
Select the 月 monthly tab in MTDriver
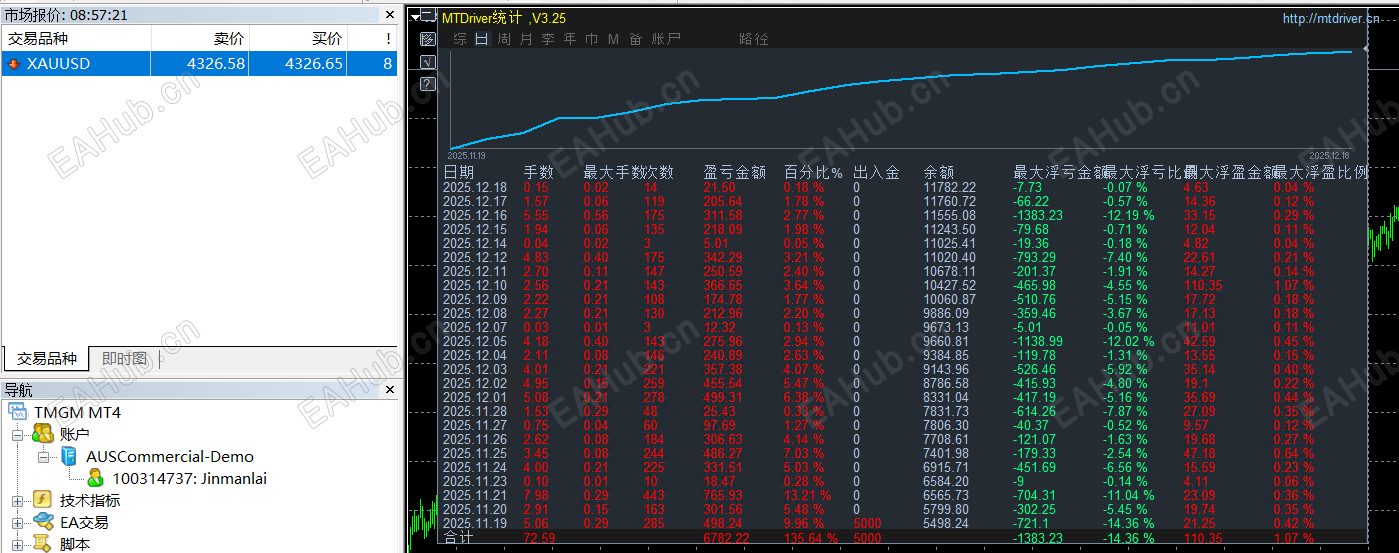click(526, 39)
